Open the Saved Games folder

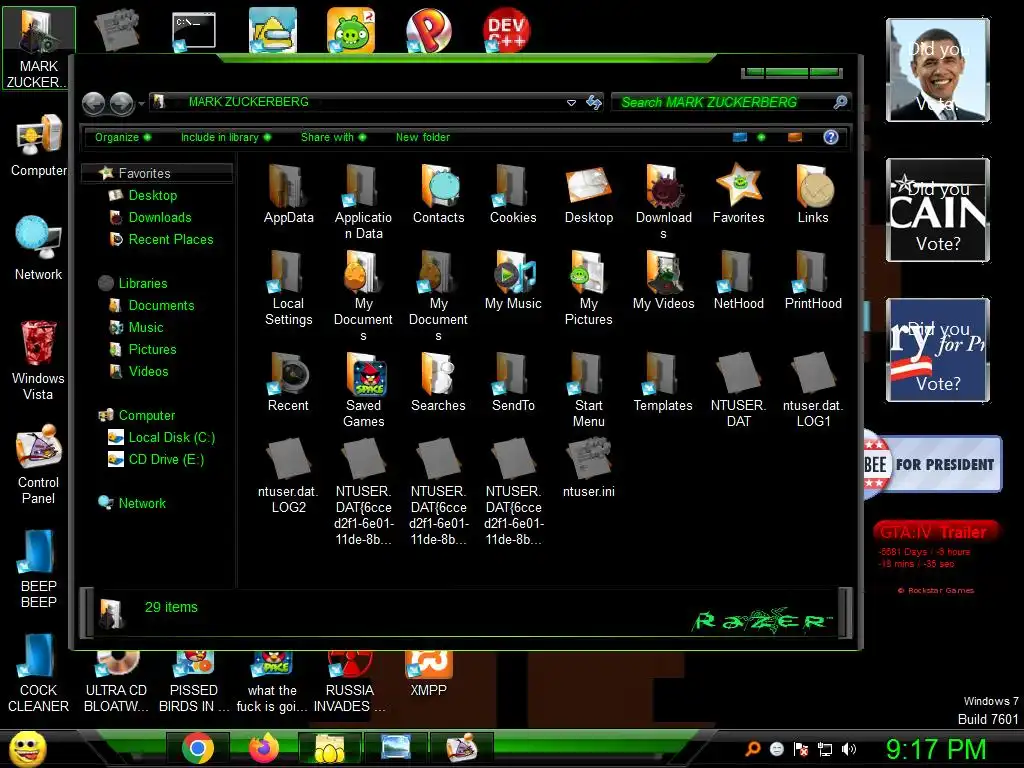(x=364, y=390)
